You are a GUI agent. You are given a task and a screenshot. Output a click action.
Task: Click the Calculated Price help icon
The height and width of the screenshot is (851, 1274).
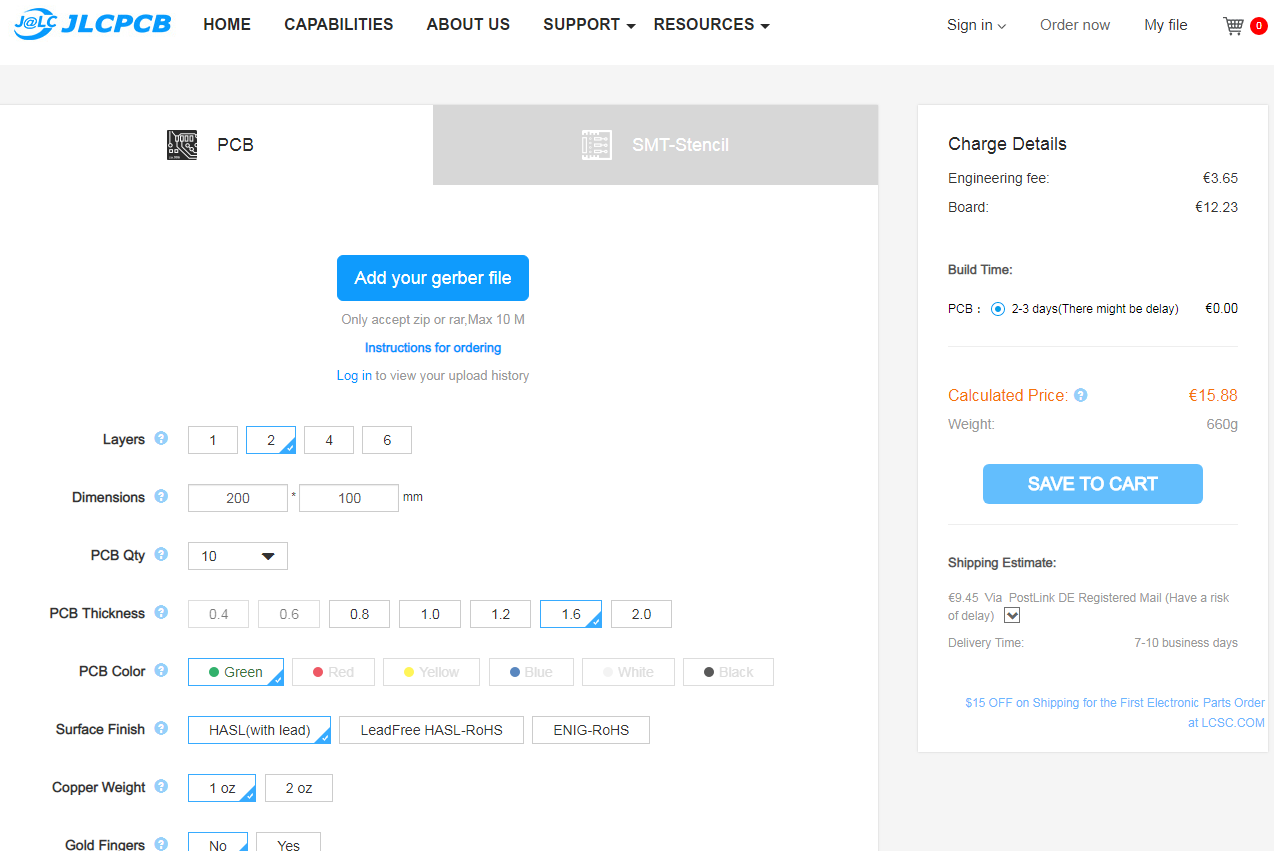point(1081,395)
